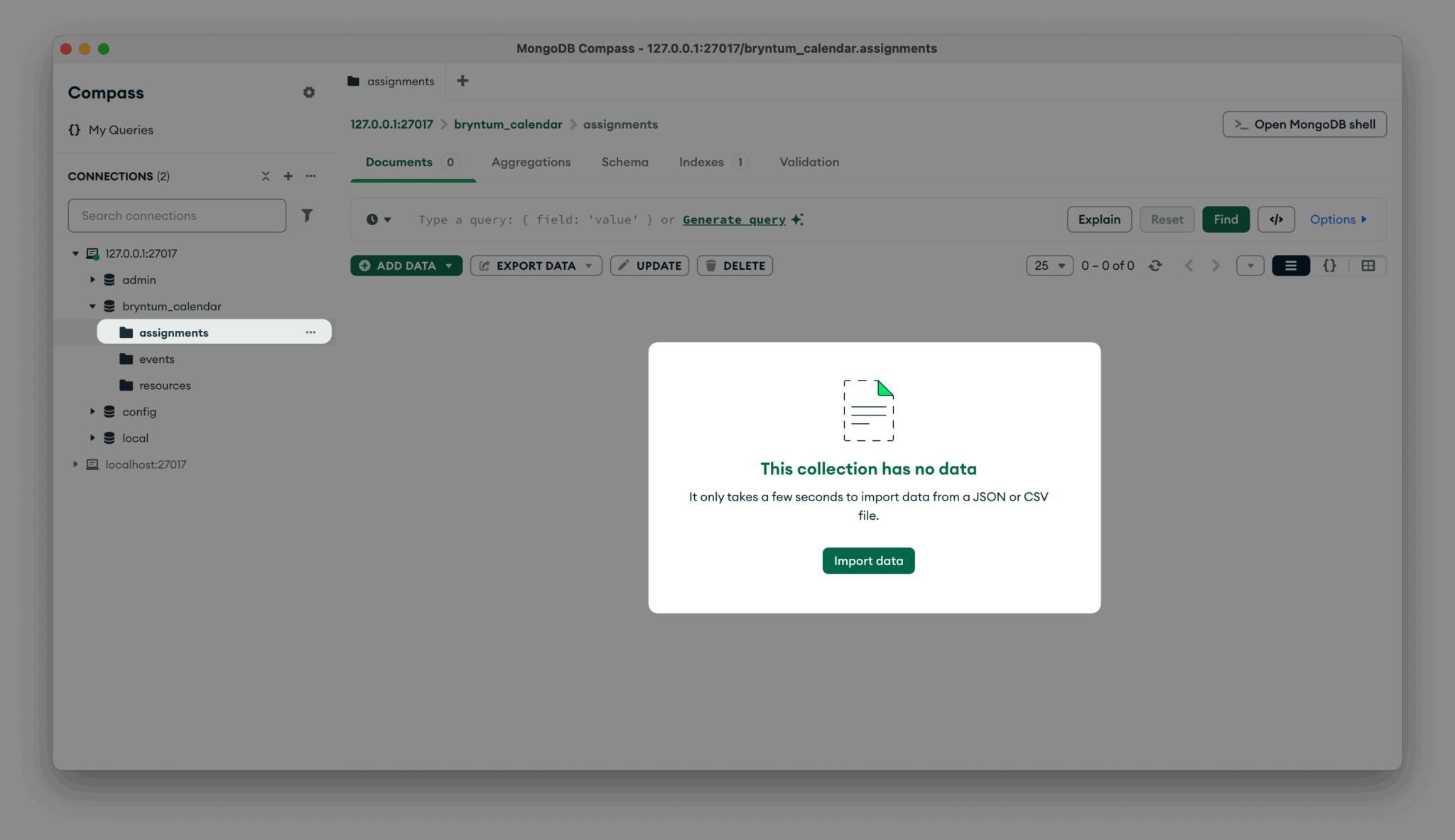The height and width of the screenshot is (840, 1455).
Task: Click the filter connections funnel icon
Action: coord(307,215)
